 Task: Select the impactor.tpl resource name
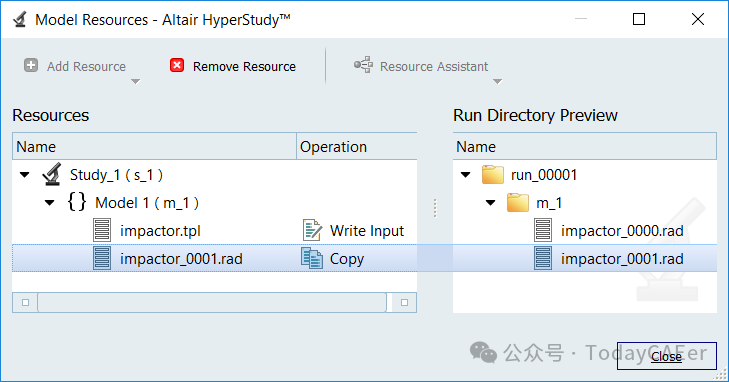[160, 231]
